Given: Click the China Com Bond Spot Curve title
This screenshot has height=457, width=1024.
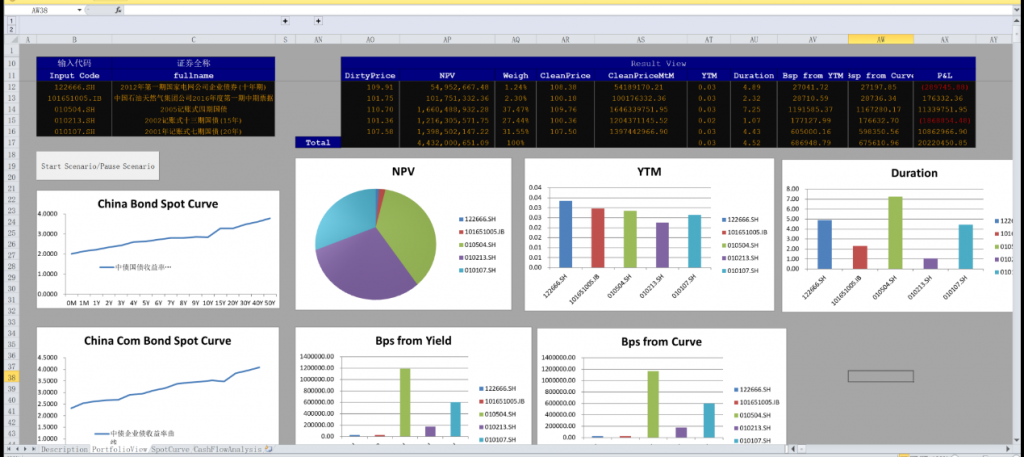Looking at the screenshot, I should 157,341.
